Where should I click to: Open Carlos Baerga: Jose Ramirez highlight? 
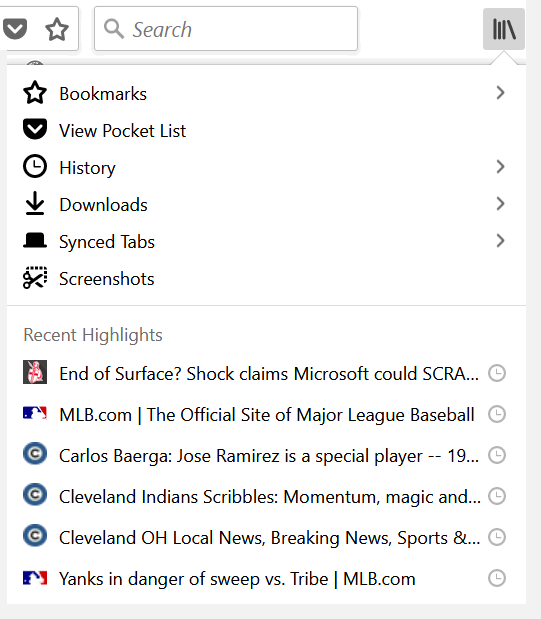coord(267,456)
